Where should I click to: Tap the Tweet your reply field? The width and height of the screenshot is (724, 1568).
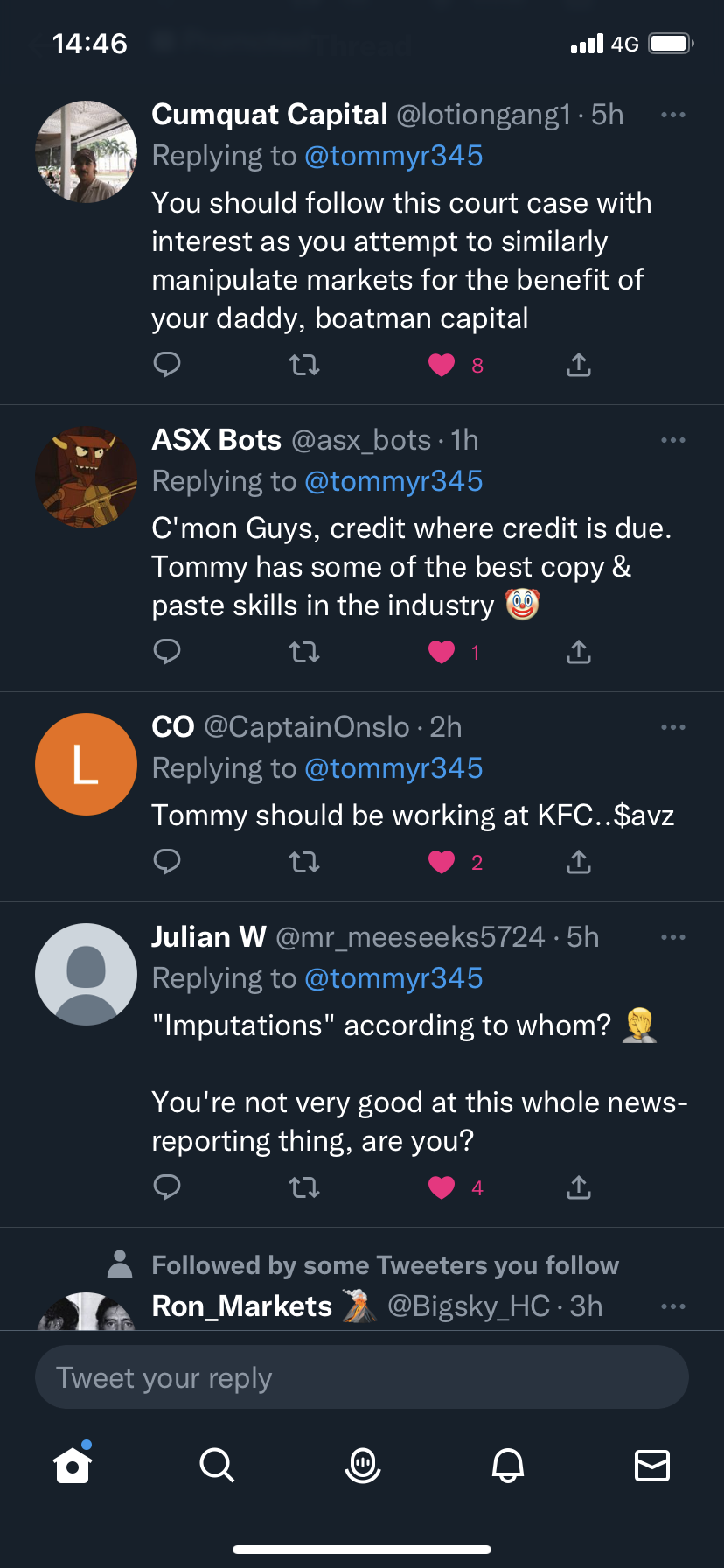coord(362,1377)
